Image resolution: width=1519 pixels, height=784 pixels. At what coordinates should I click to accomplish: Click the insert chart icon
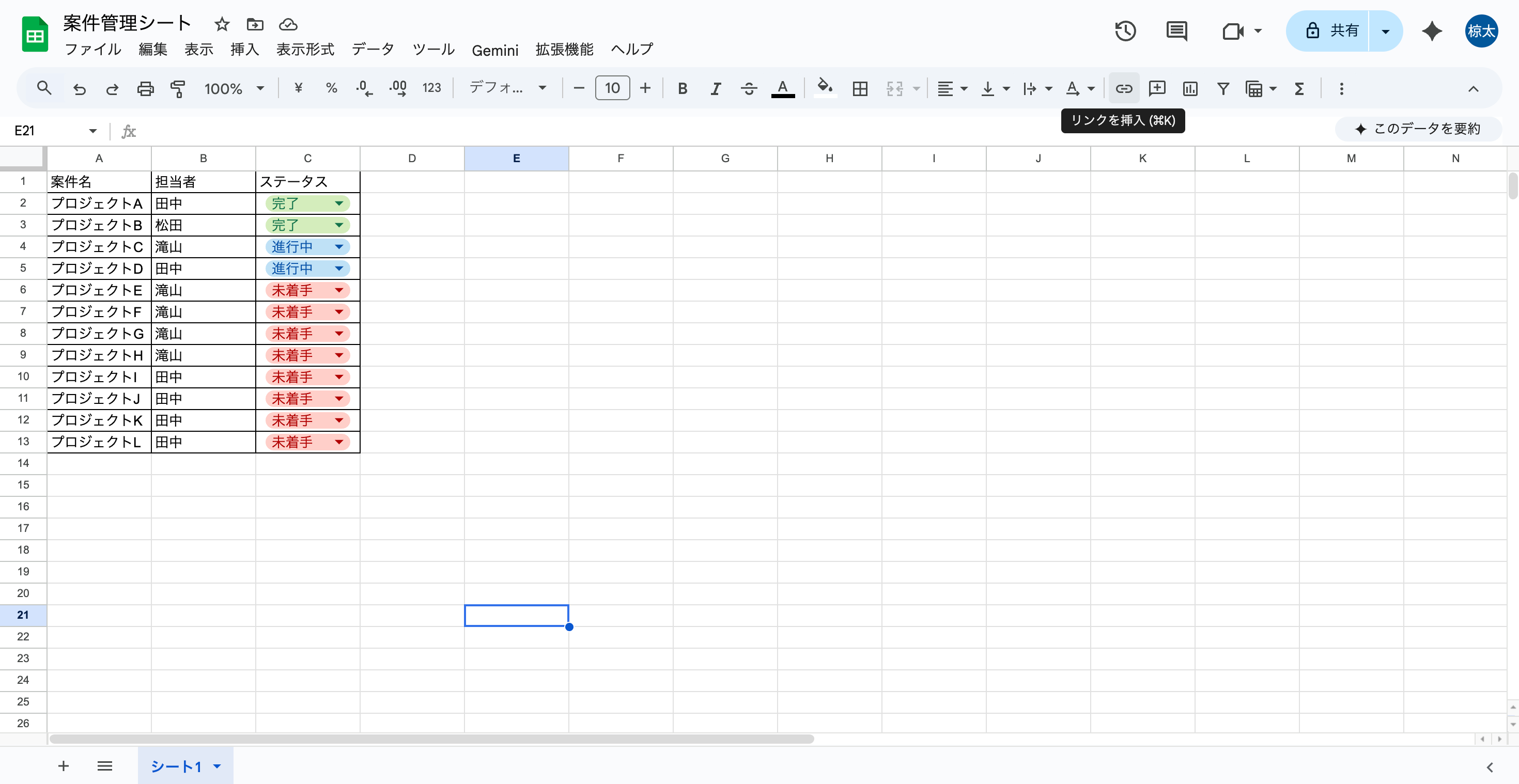1190,88
